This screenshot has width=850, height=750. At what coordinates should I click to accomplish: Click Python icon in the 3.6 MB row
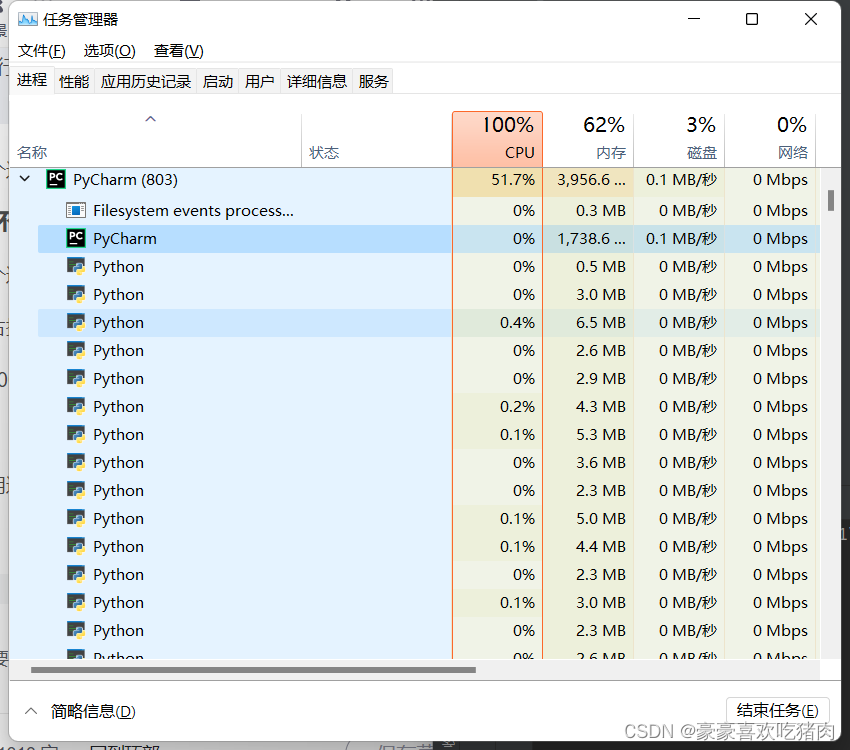[76, 462]
